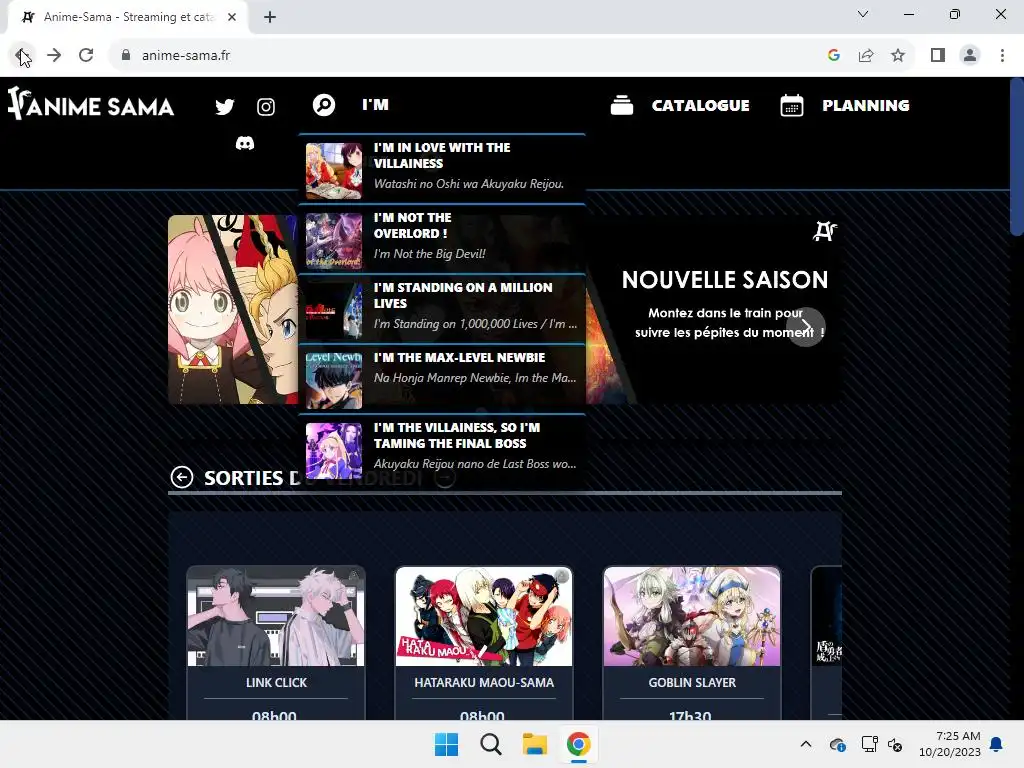Viewport: 1024px width, 768px height.
Task: Open the Anime Sama Instagram page
Action: coord(266,106)
